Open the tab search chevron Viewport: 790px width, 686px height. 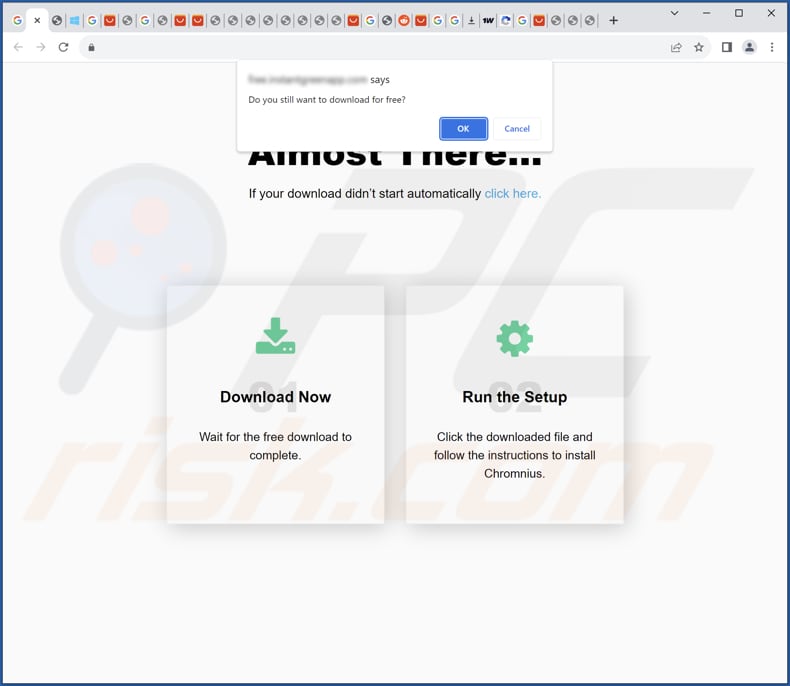[674, 13]
